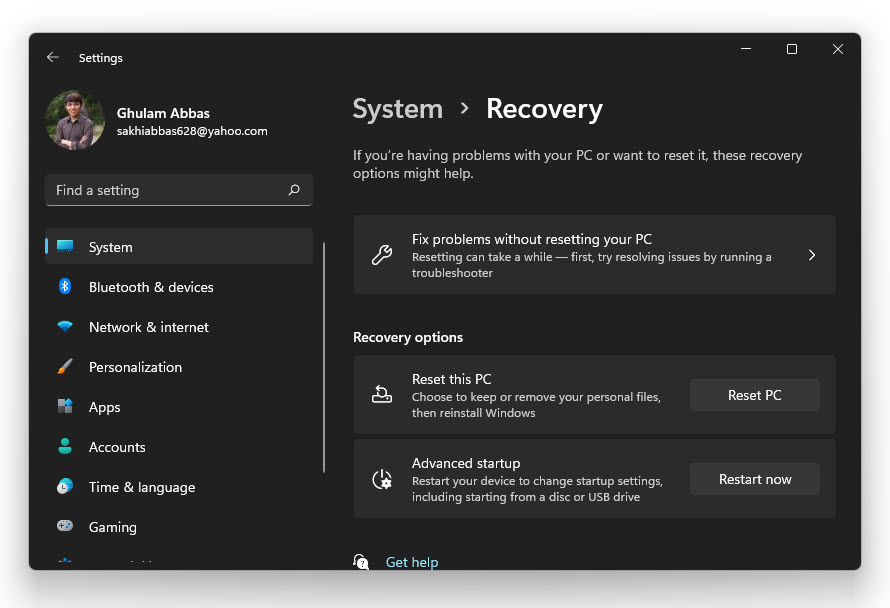Click the Personalization paintbrush icon
The image size is (890, 608).
(x=65, y=366)
